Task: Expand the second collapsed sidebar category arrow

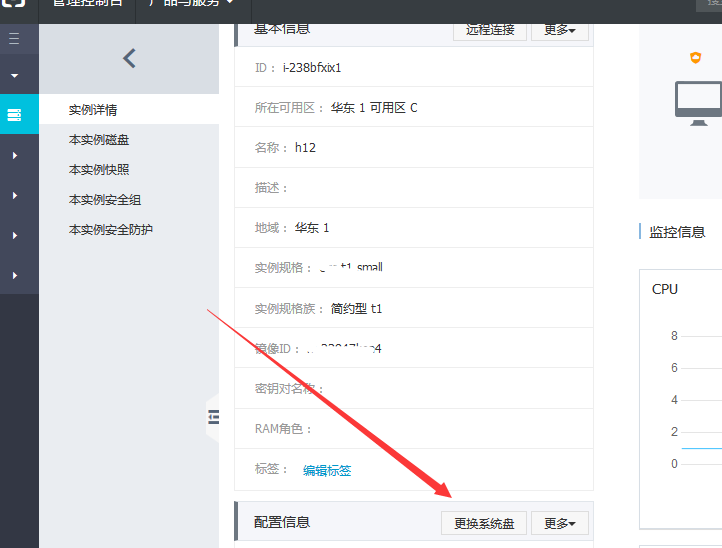Action: tap(14, 195)
